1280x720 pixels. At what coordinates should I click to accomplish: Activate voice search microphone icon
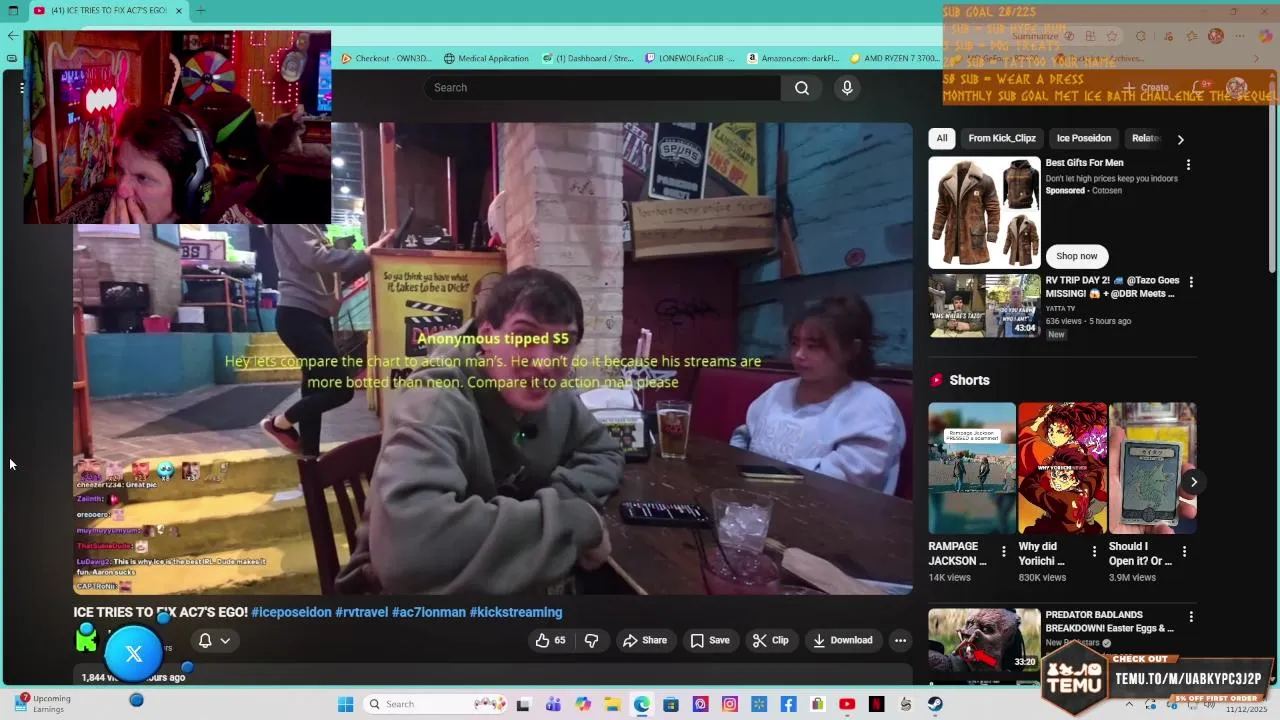[847, 88]
